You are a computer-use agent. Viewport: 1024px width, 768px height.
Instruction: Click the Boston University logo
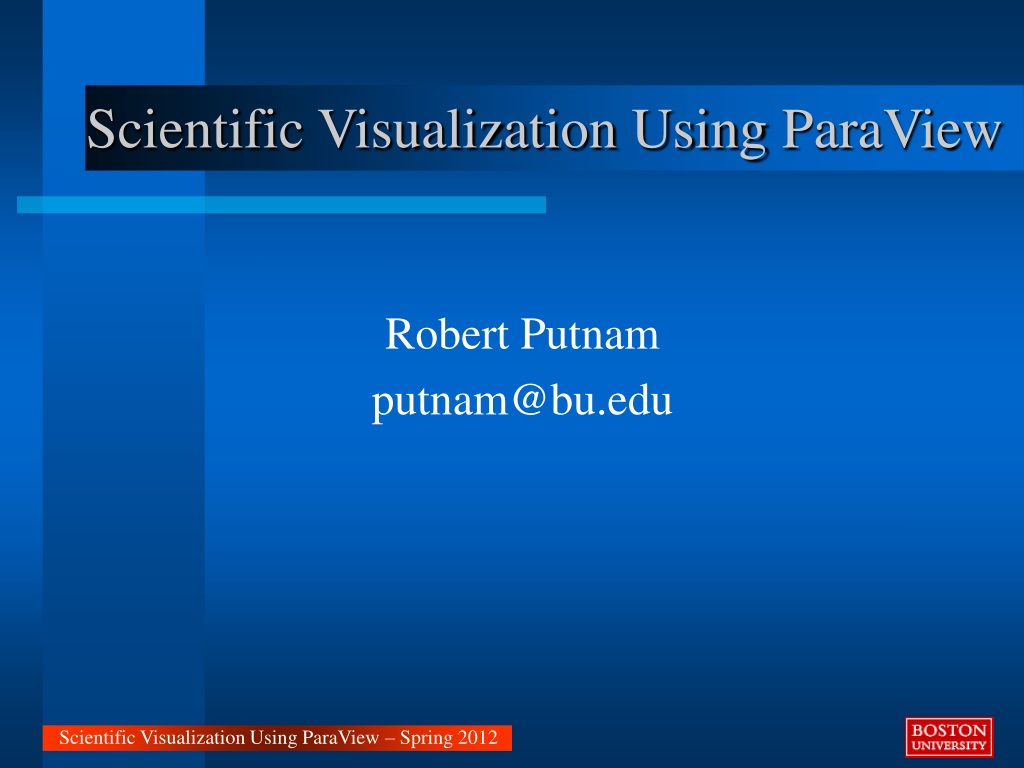pyautogui.click(x=949, y=737)
